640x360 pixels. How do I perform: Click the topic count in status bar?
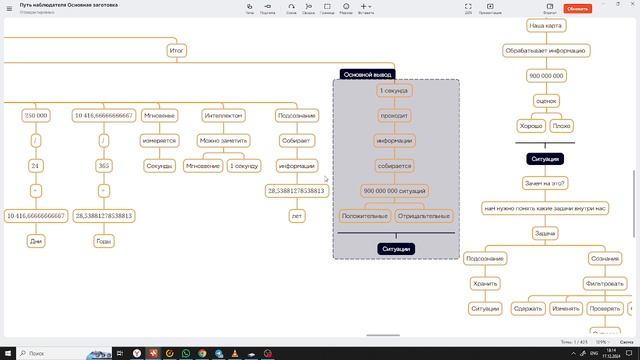(574, 342)
